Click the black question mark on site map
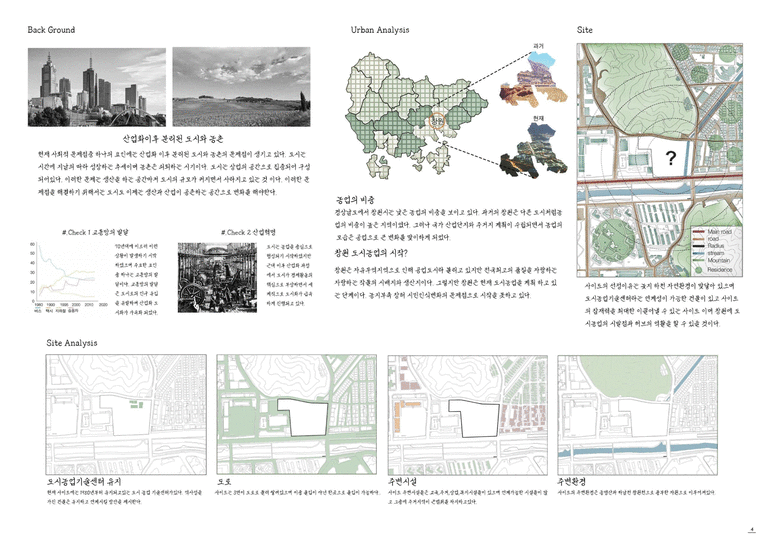760x537 pixels. tap(670, 157)
